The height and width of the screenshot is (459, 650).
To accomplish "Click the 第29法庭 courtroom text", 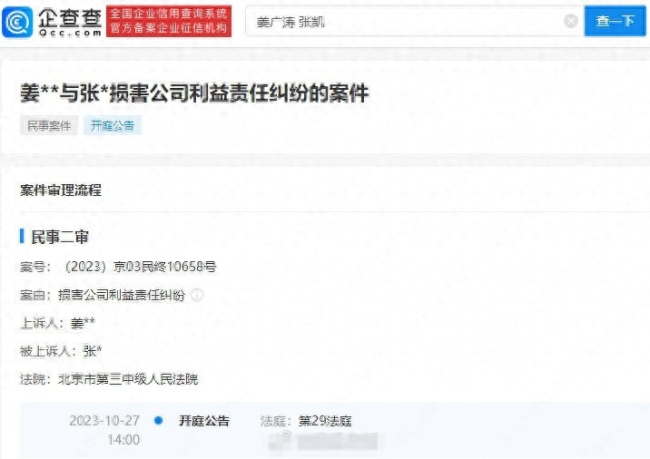I will click(325, 421).
